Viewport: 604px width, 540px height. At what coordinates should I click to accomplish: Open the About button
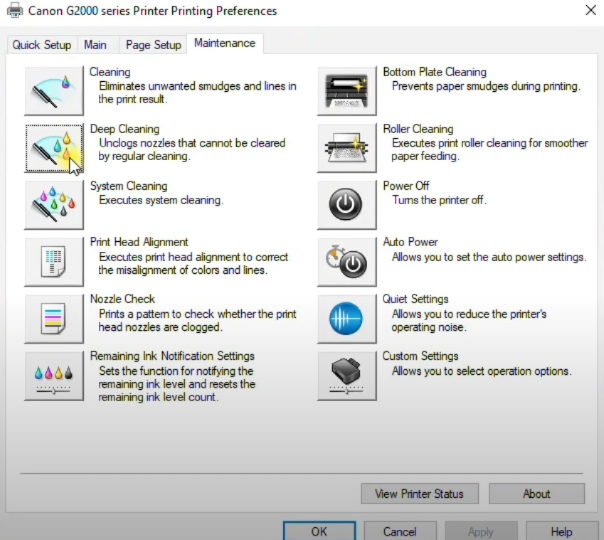(537, 493)
